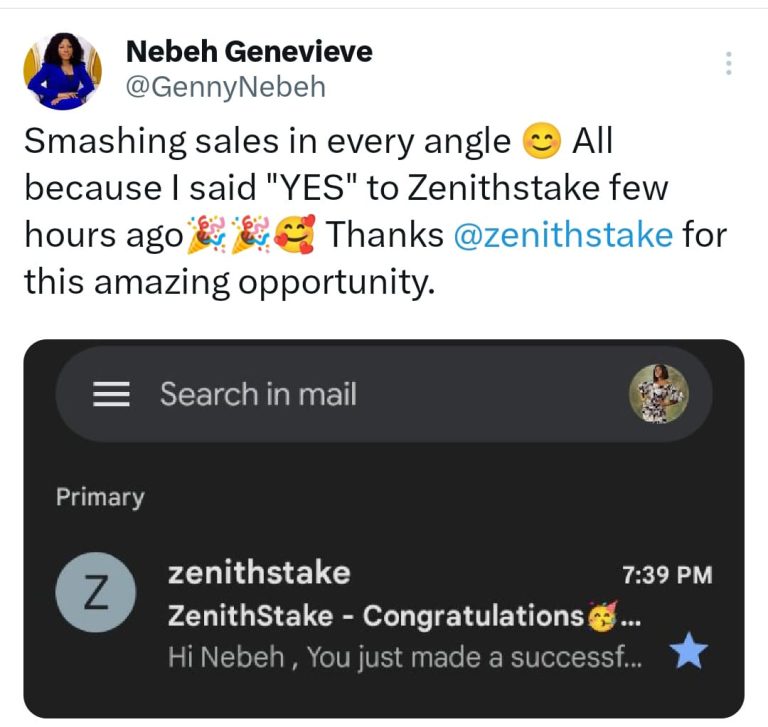Click the party face emoji in email subject

click(x=602, y=615)
